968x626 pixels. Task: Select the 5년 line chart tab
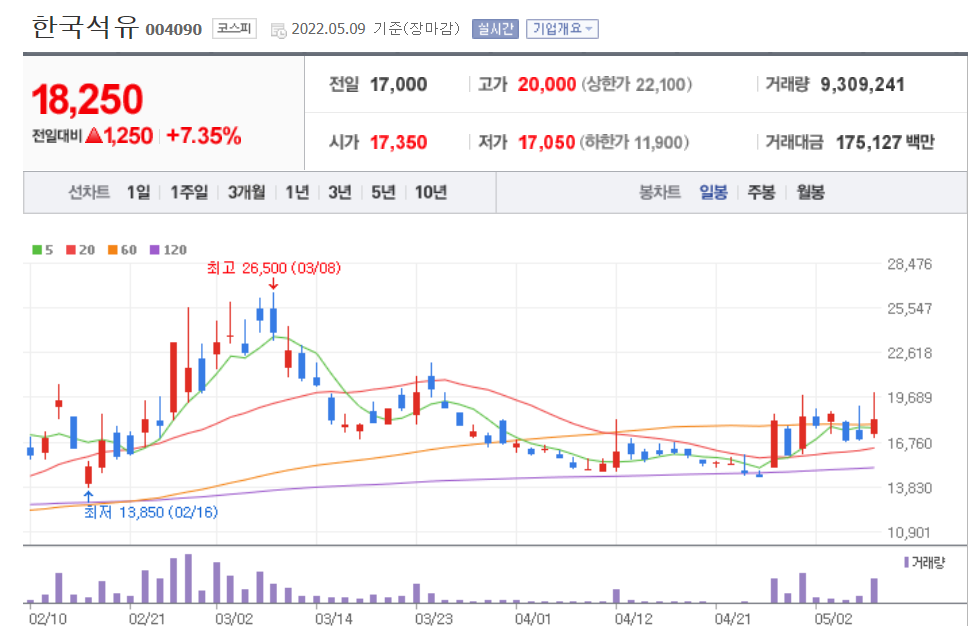point(383,193)
